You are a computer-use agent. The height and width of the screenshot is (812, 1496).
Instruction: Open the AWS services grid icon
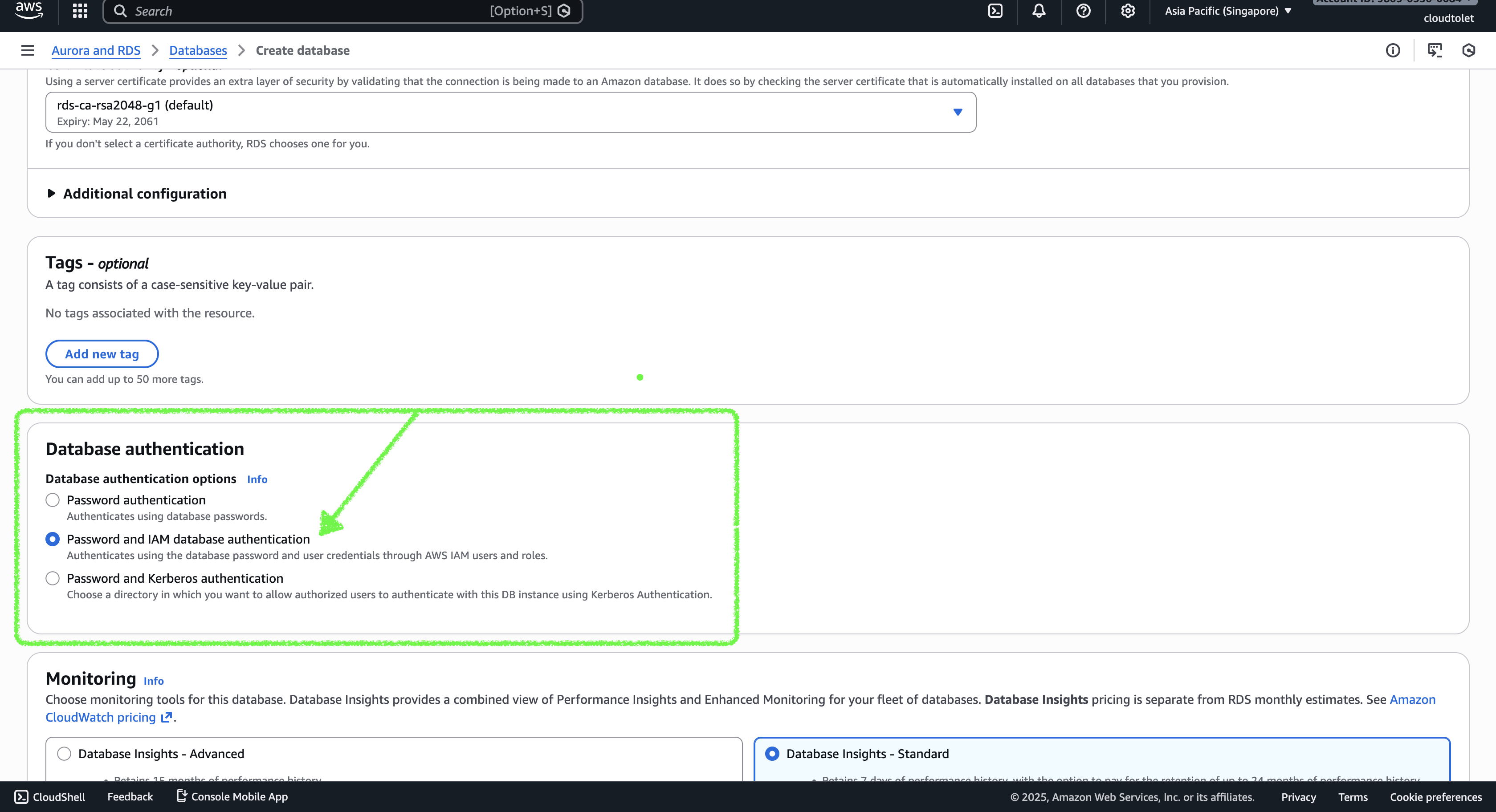(80, 11)
